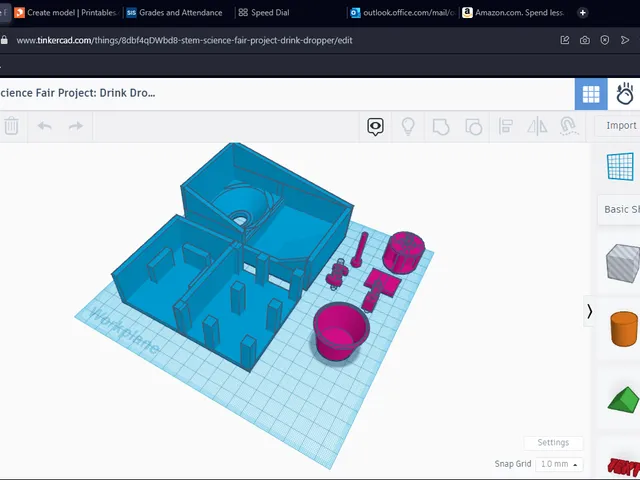Undo the last action

[44, 126]
